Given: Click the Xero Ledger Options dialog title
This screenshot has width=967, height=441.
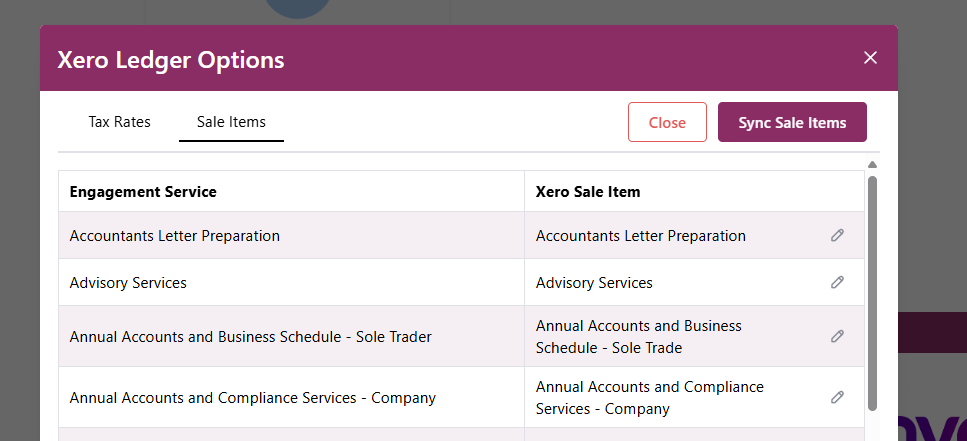Looking at the screenshot, I should (171, 59).
